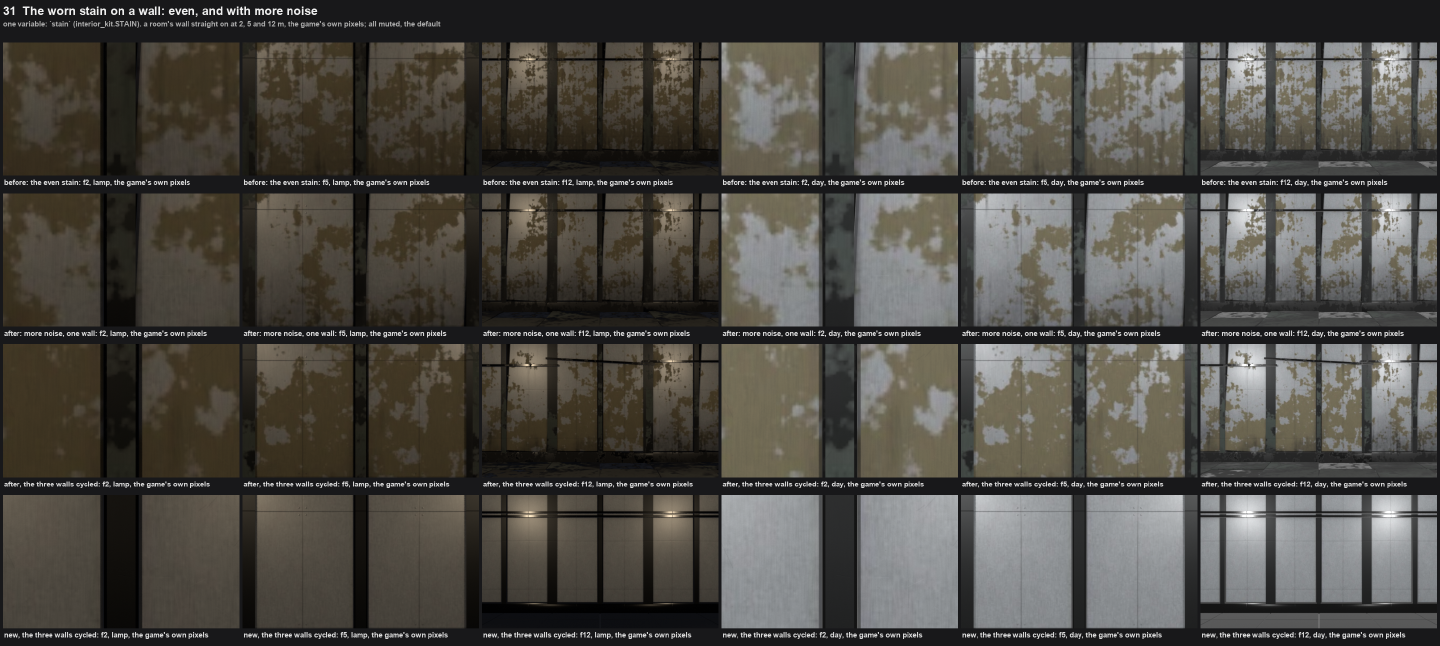Click caption 'after, the three walls cycled: f5, day'
This screenshot has width=1440, height=646.
pos(1063,485)
